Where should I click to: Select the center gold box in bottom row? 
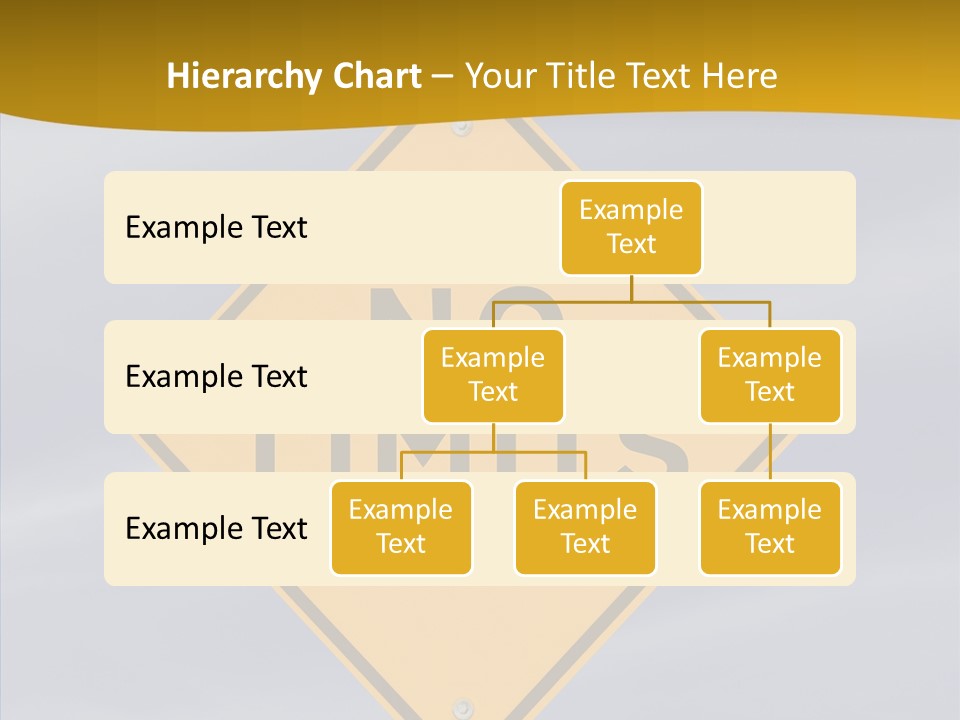tap(585, 527)
